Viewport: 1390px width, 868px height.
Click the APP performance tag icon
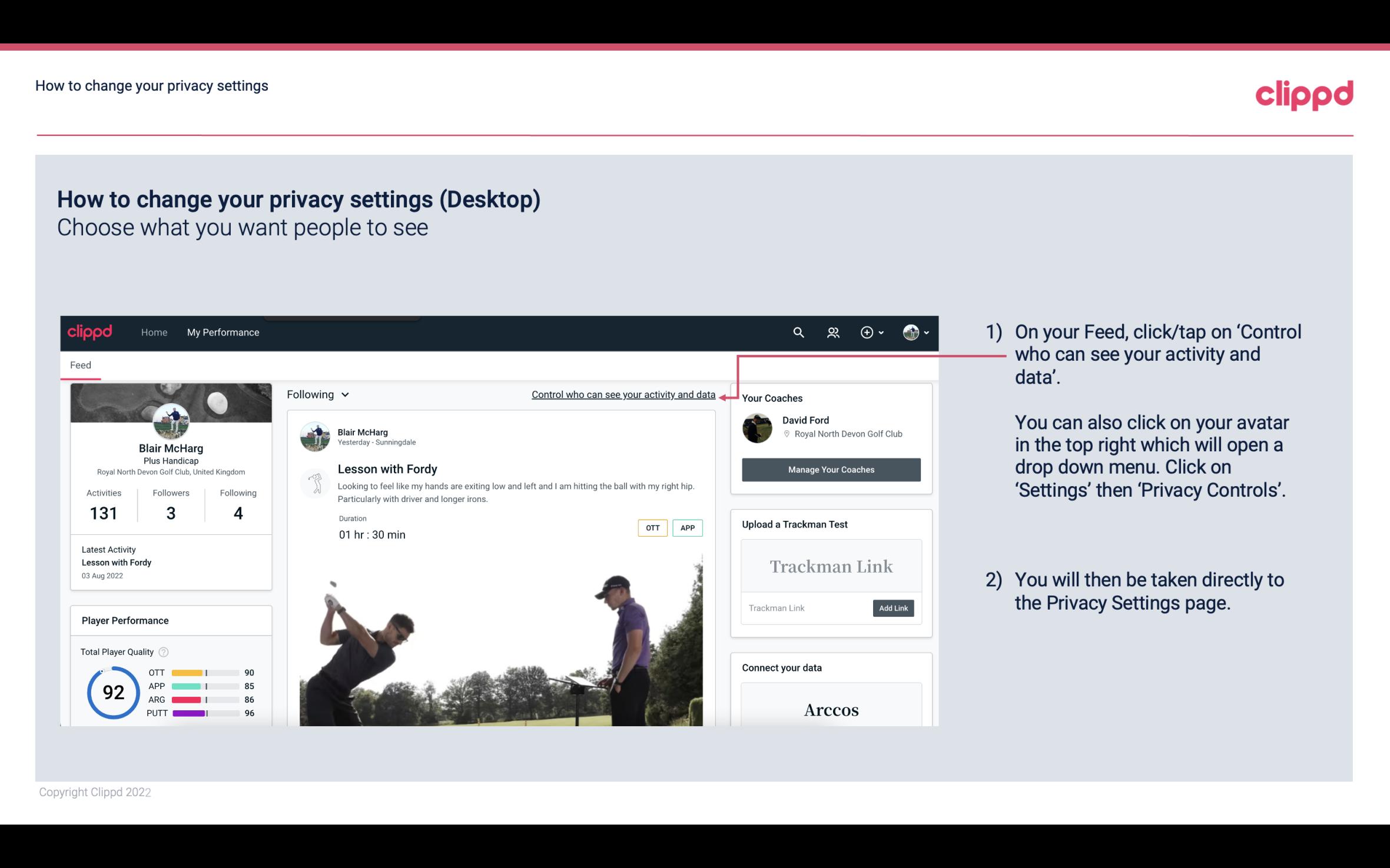[688, 527]
